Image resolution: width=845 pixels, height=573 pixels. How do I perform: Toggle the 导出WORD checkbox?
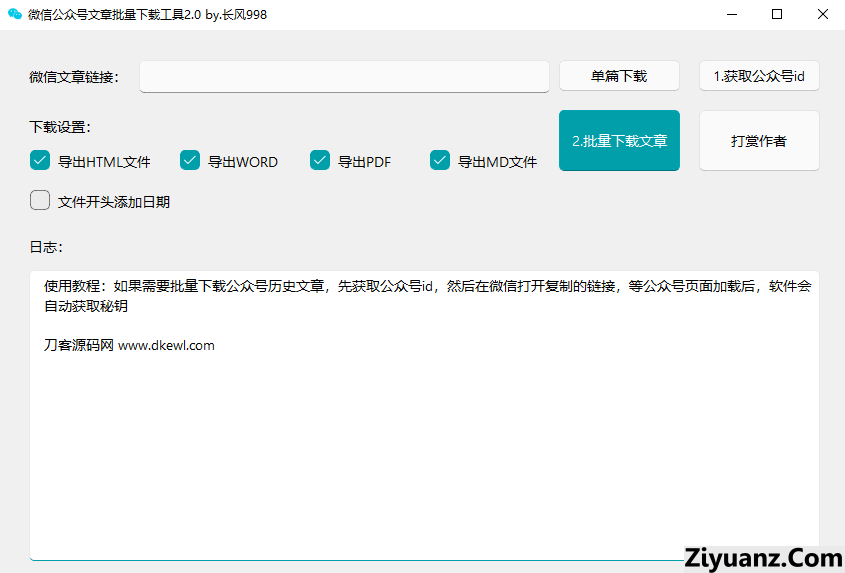pyautogui.click(x=190, y=160)
